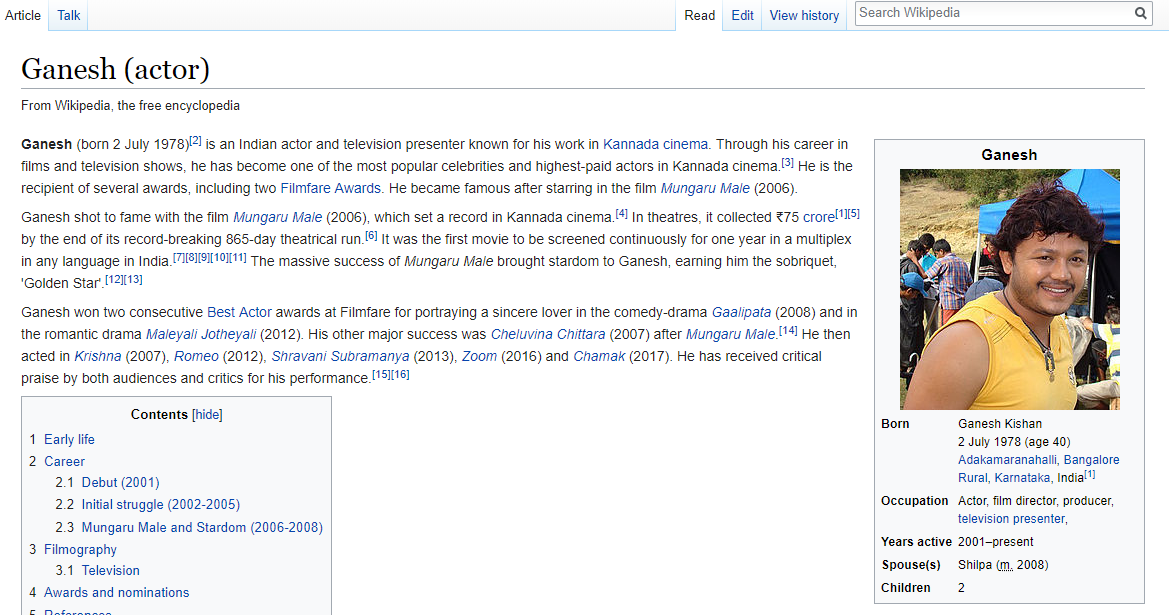Click the 'm.' abbreviation beside Shilpa
The height and width of the screenshot is (615, 1169).
[1006, 565]
